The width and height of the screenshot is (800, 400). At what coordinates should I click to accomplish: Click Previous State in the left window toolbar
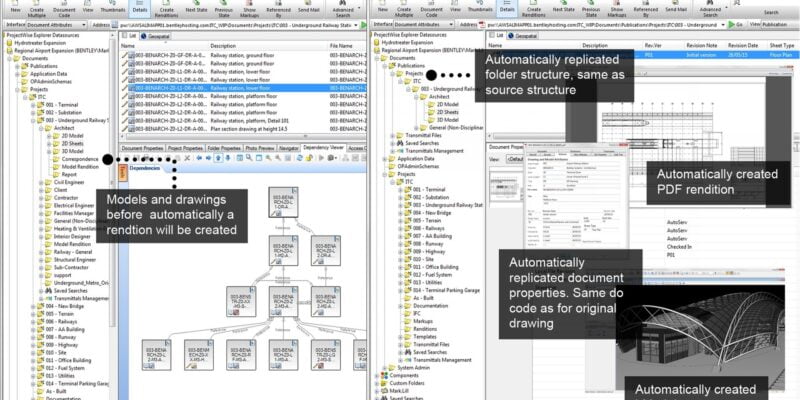coord(223,9)
